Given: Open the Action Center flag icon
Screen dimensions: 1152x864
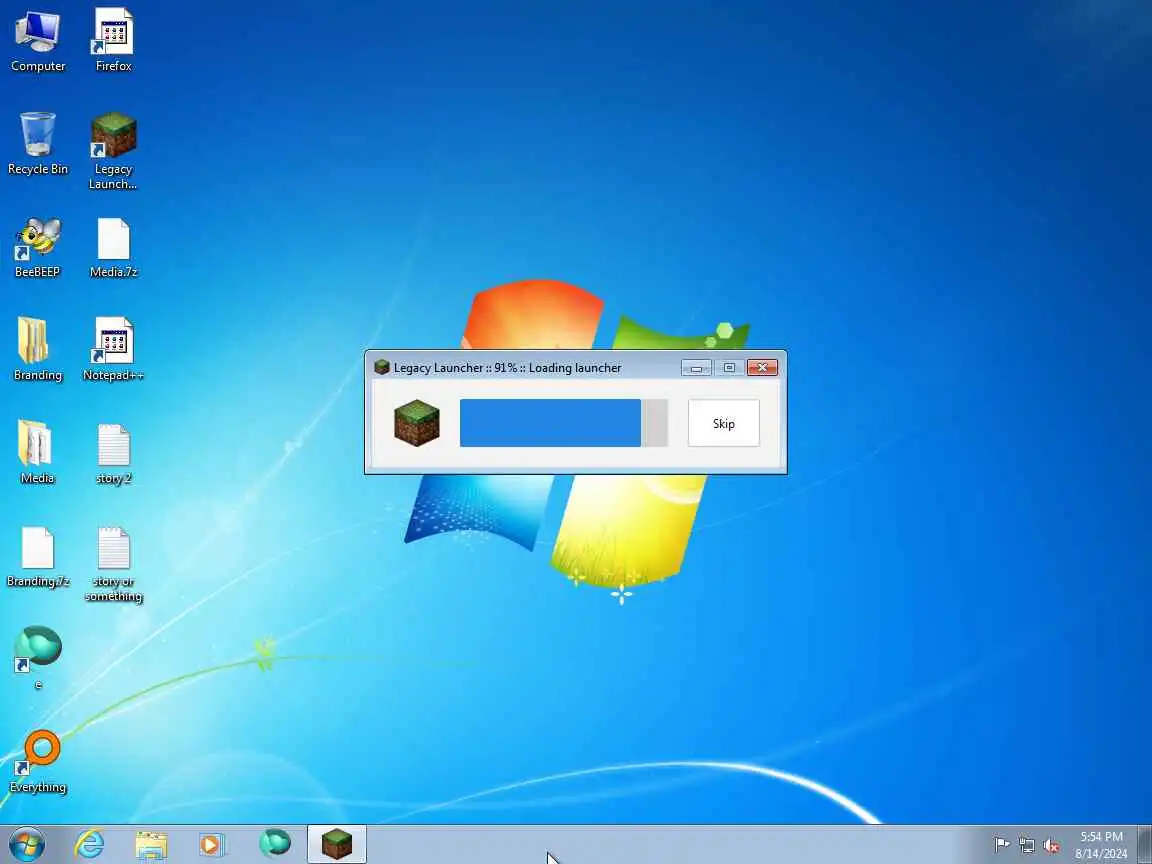Looking at the screenshot, I should 1001,845.
